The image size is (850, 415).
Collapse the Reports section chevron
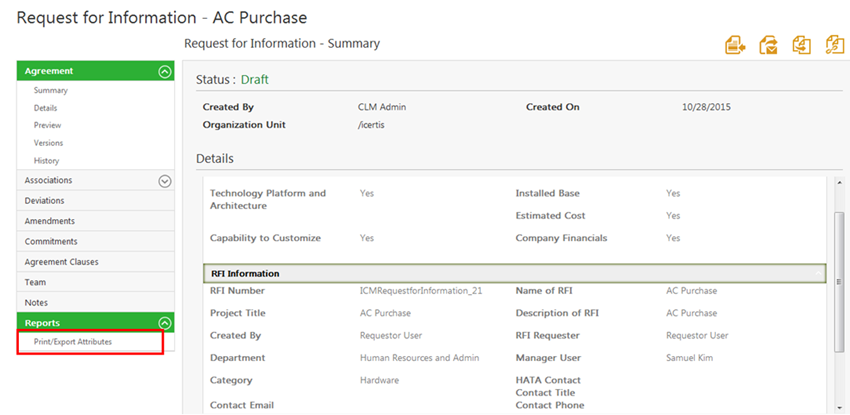click(165, 323)
